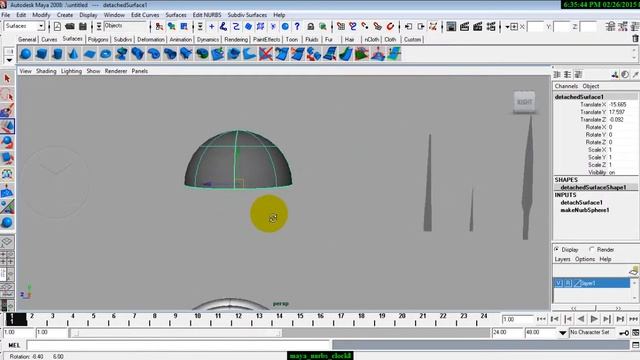Open the Channels menu in the Channel Box

point(566,86)
